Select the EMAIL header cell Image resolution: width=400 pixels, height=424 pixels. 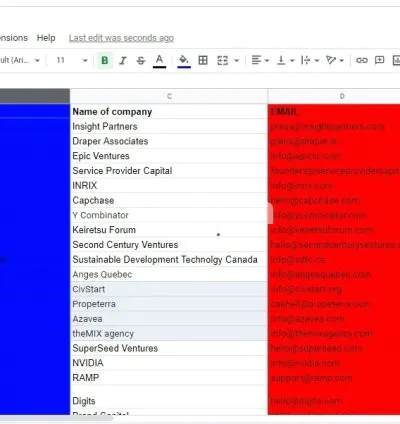(334, 112)
